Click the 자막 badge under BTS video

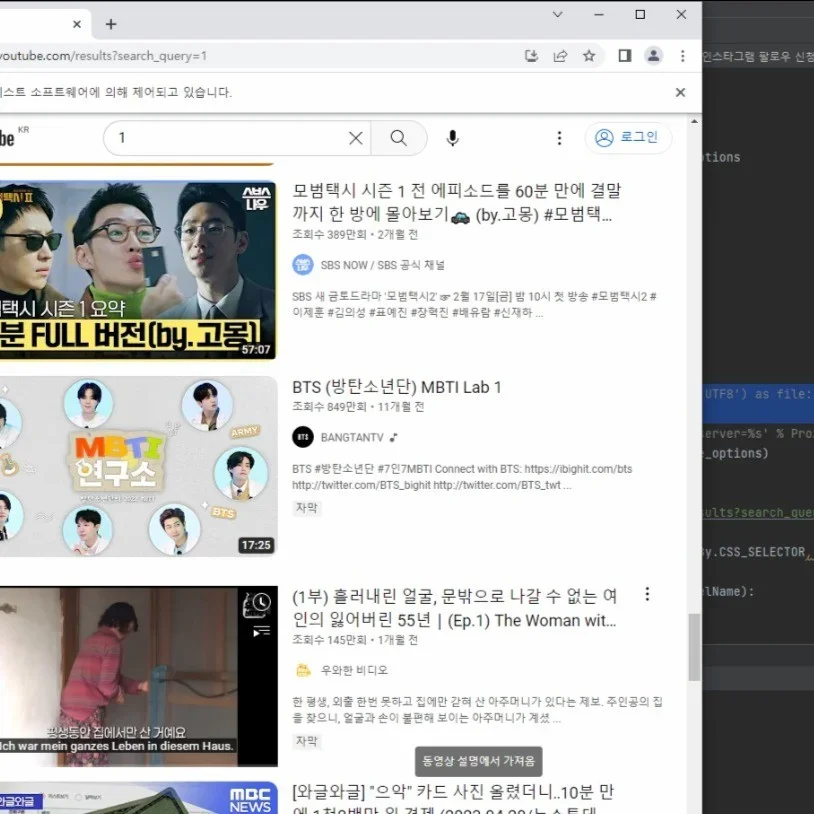(306, 508)
